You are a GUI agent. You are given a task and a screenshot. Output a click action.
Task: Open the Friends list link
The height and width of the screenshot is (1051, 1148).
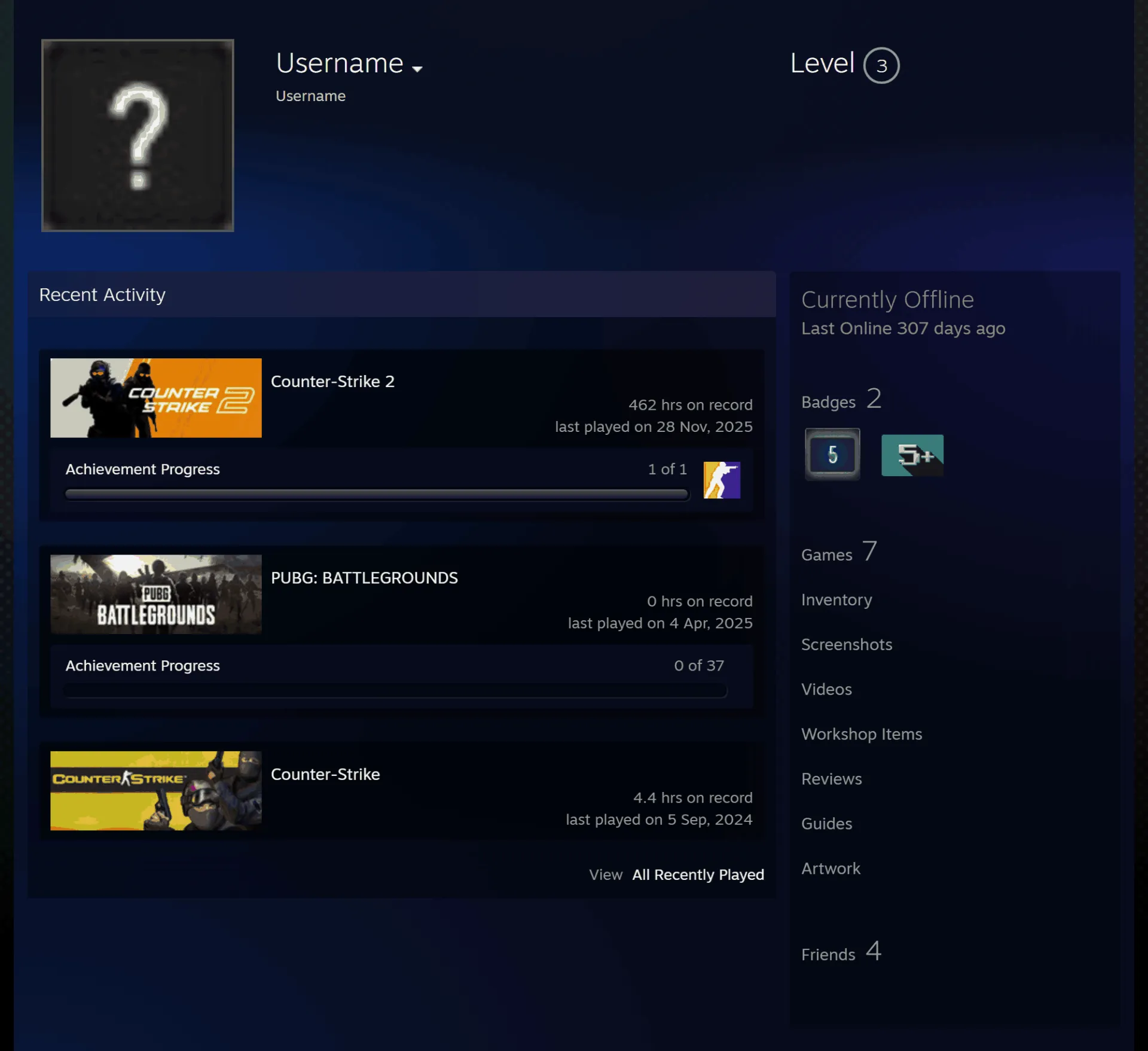click(x=841, y=952)
